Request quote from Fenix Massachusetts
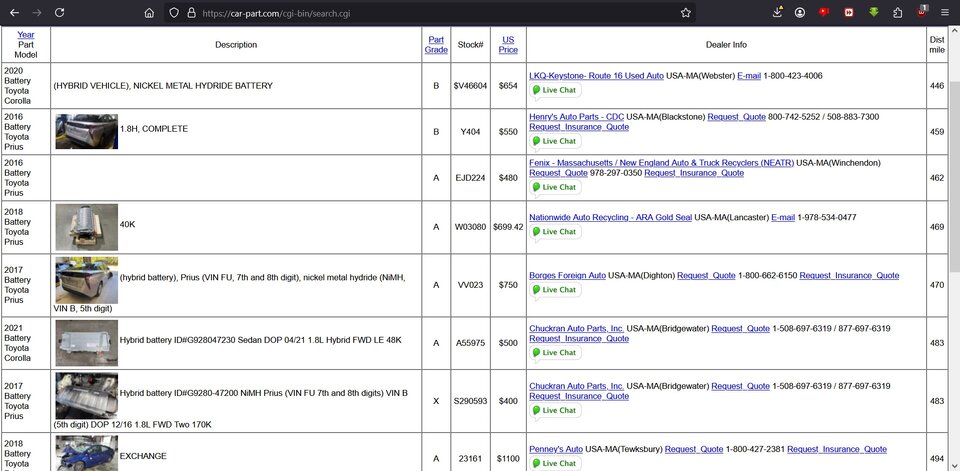960x471 pixels. pos(558,173)
